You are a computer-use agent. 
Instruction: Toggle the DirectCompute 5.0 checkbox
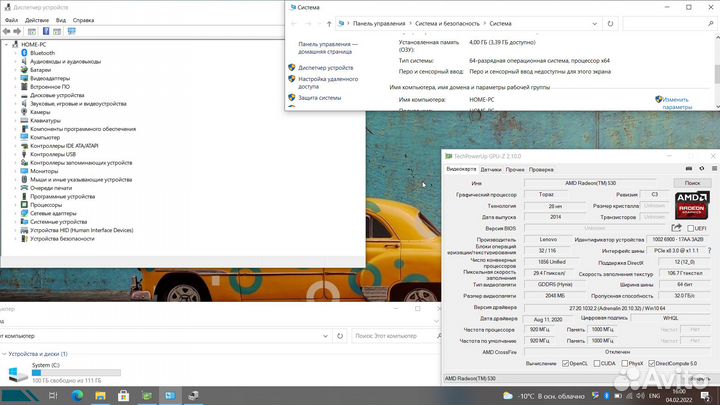coord(651,364)
